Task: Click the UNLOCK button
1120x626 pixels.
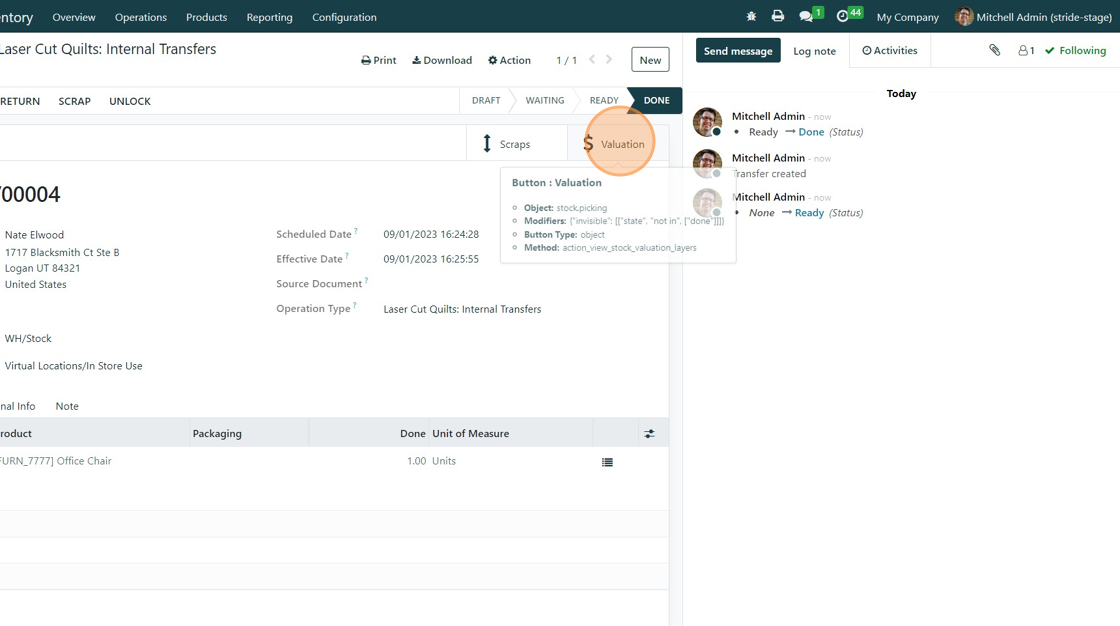Action: click(x=130, y=101)
